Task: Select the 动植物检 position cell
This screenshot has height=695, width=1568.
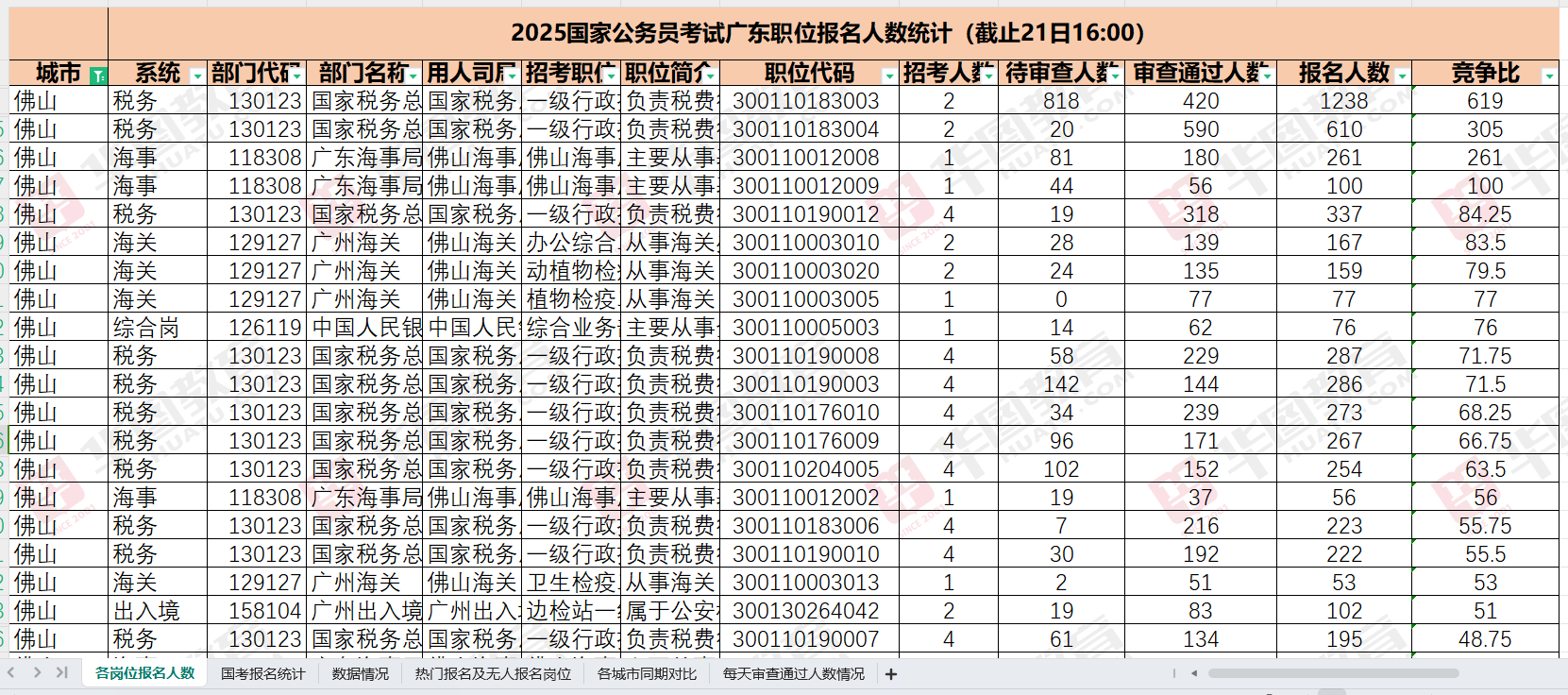Action: pyautogui.click(x=570, y=271)
